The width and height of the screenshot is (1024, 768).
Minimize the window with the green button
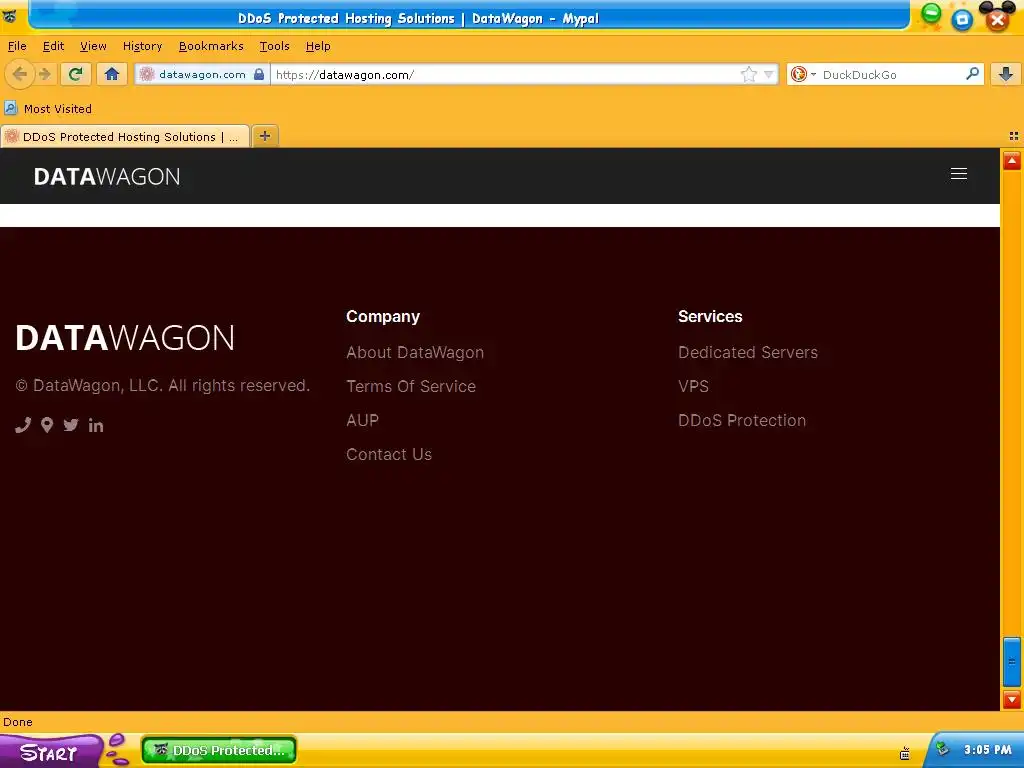coord(931,14)
